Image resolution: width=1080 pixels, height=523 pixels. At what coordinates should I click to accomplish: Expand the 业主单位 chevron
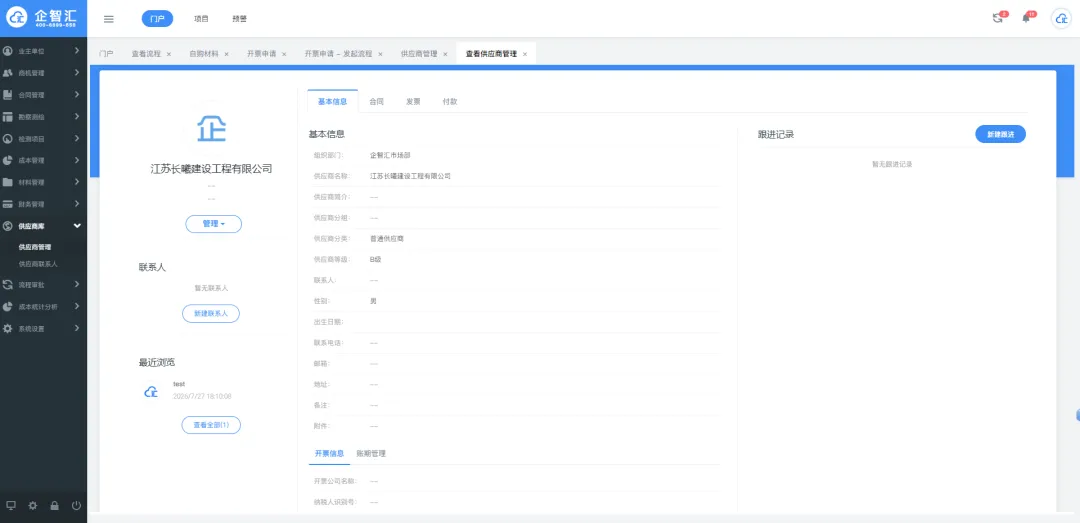pos(77,51)
